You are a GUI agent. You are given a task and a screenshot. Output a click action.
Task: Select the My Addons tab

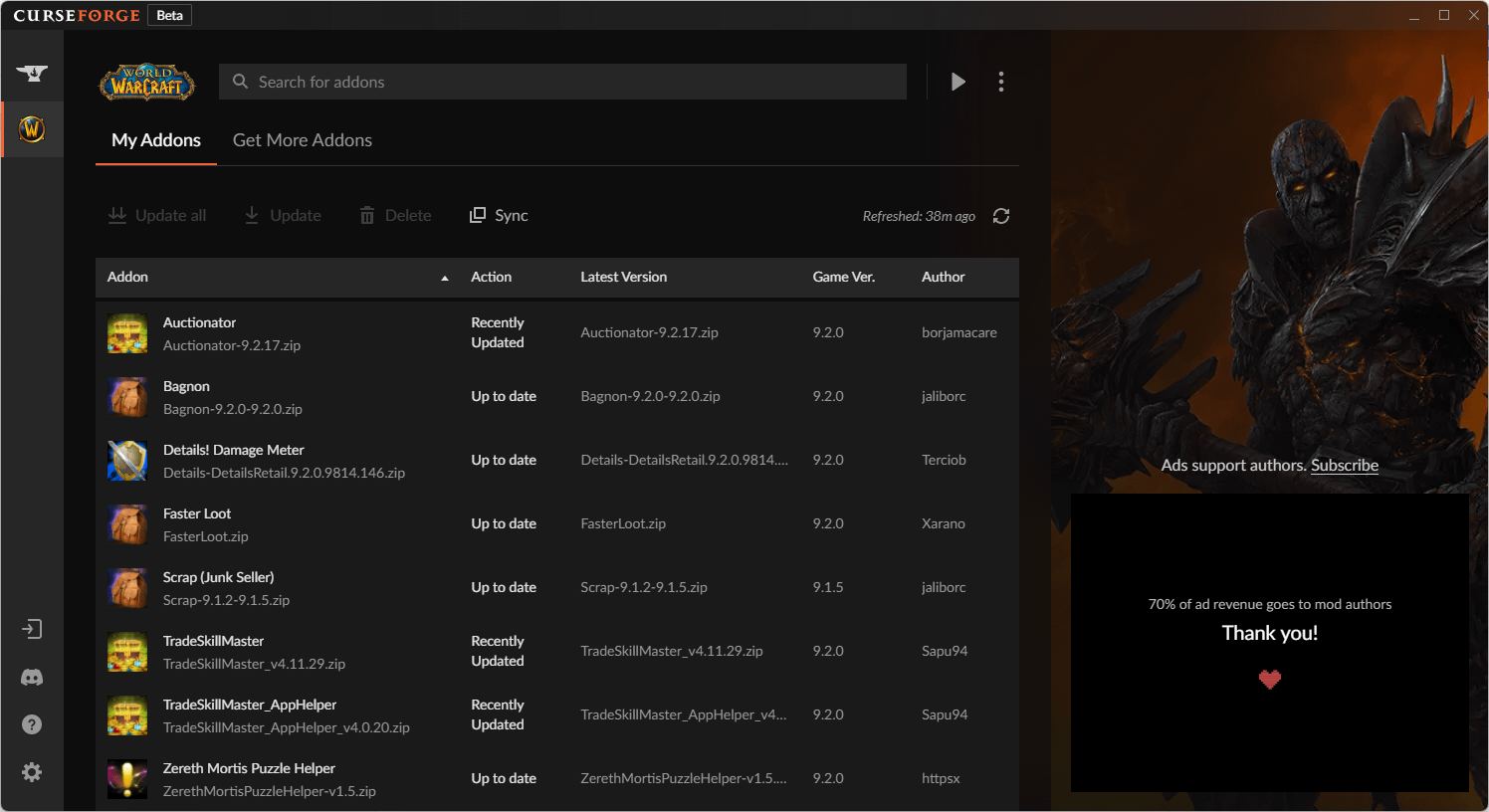coord(156,140)
